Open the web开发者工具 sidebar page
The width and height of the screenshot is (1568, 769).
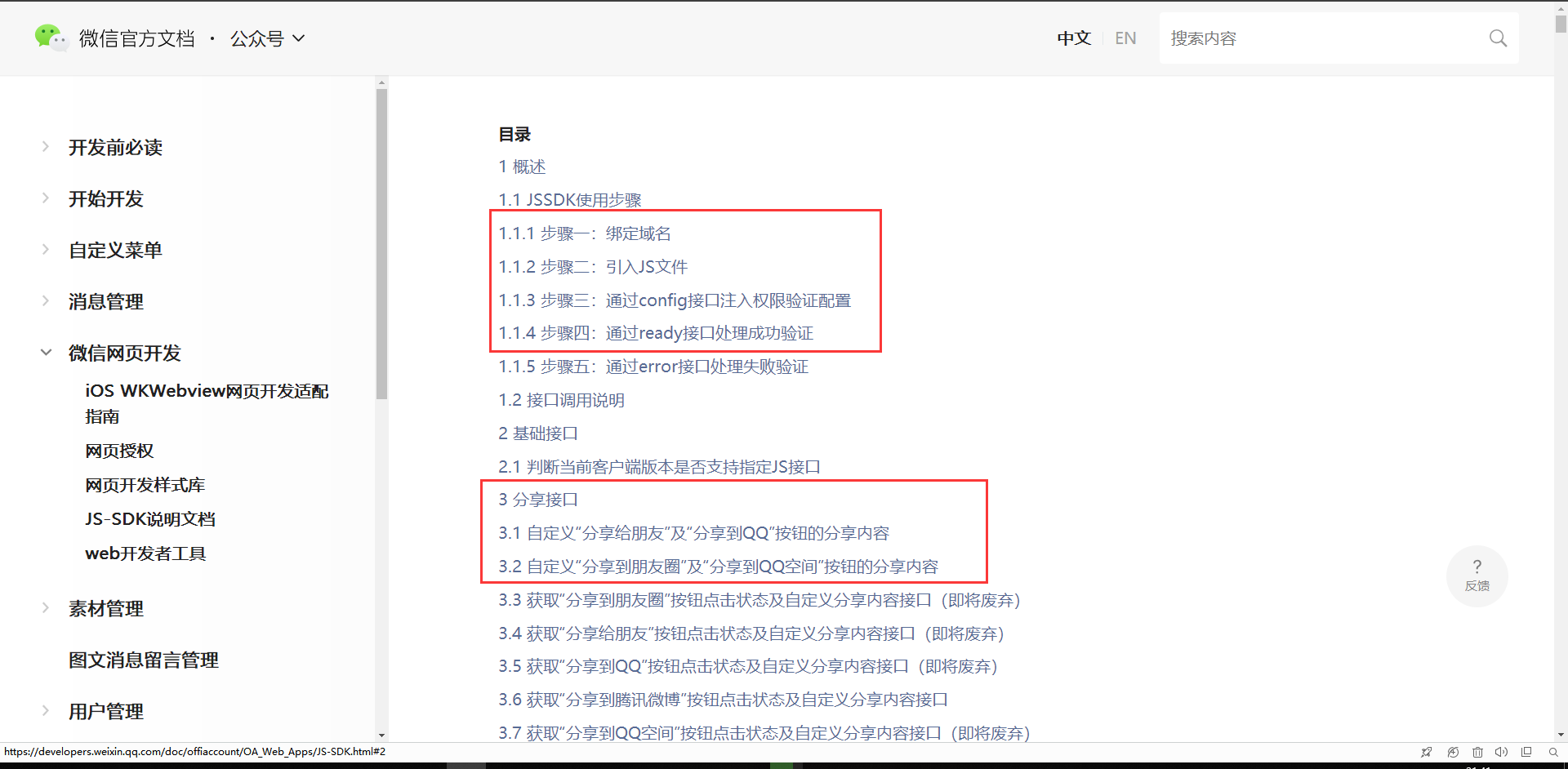pos(145,554)
